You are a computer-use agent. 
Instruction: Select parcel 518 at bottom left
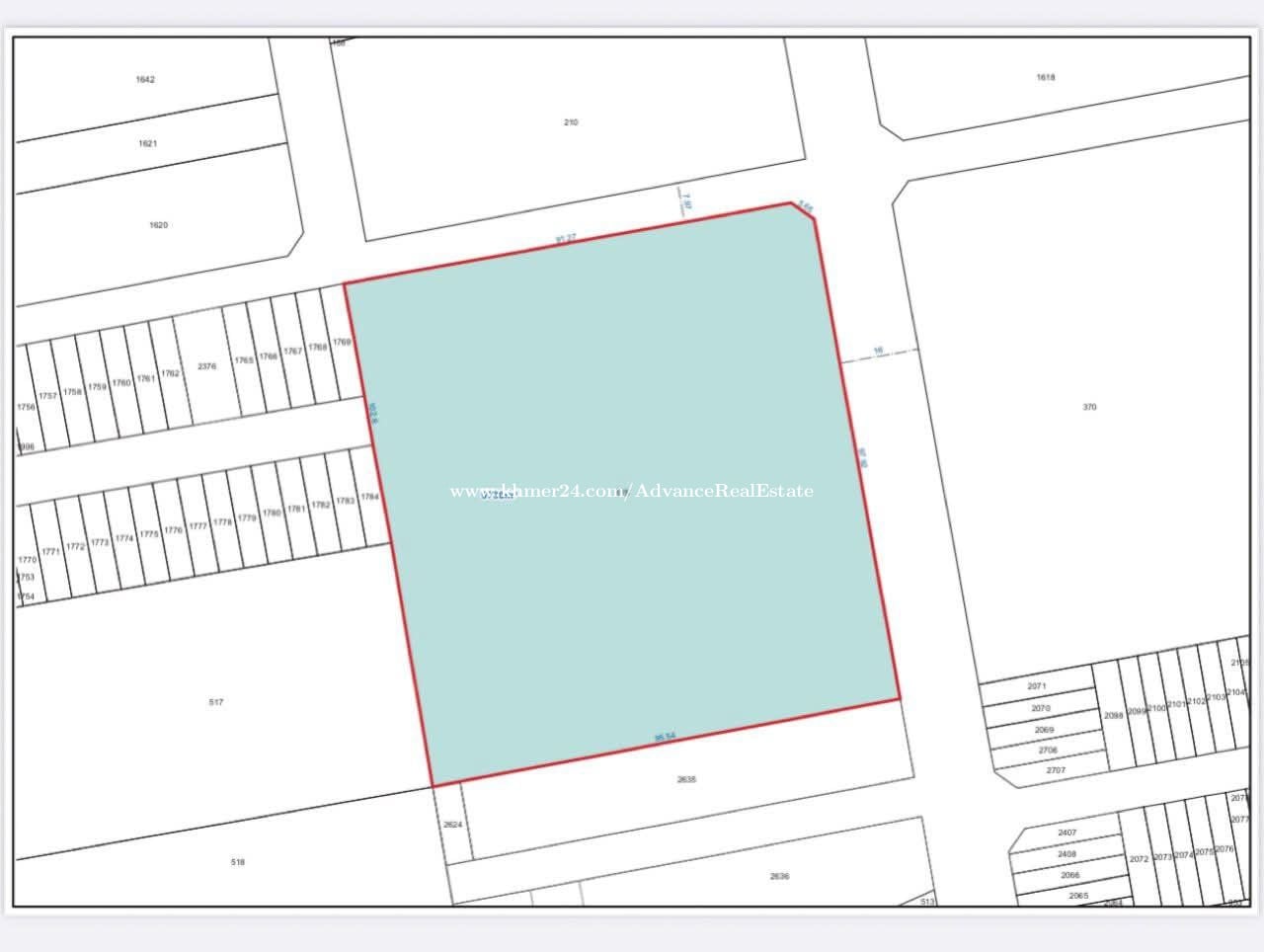[x=237, y=862]
